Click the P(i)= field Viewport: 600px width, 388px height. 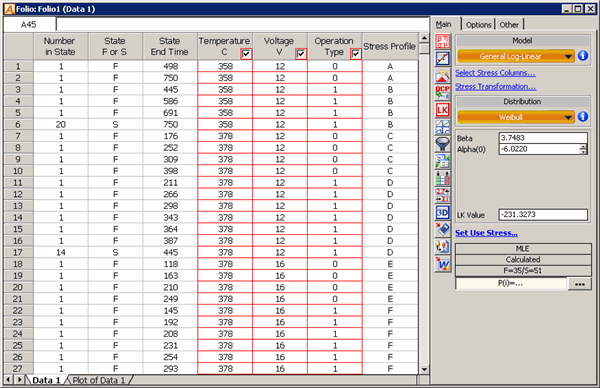pos(511,284)
